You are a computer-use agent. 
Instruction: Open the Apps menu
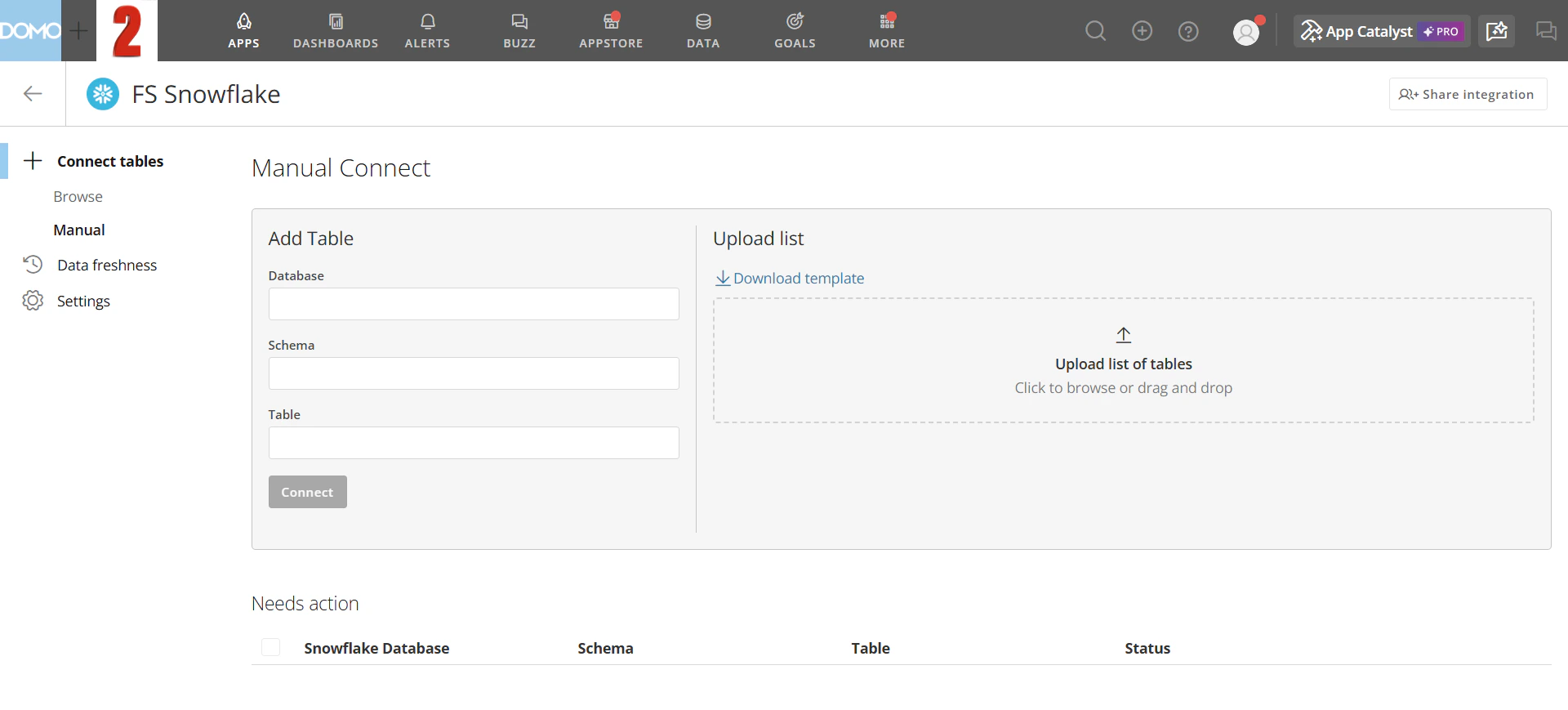243,31
